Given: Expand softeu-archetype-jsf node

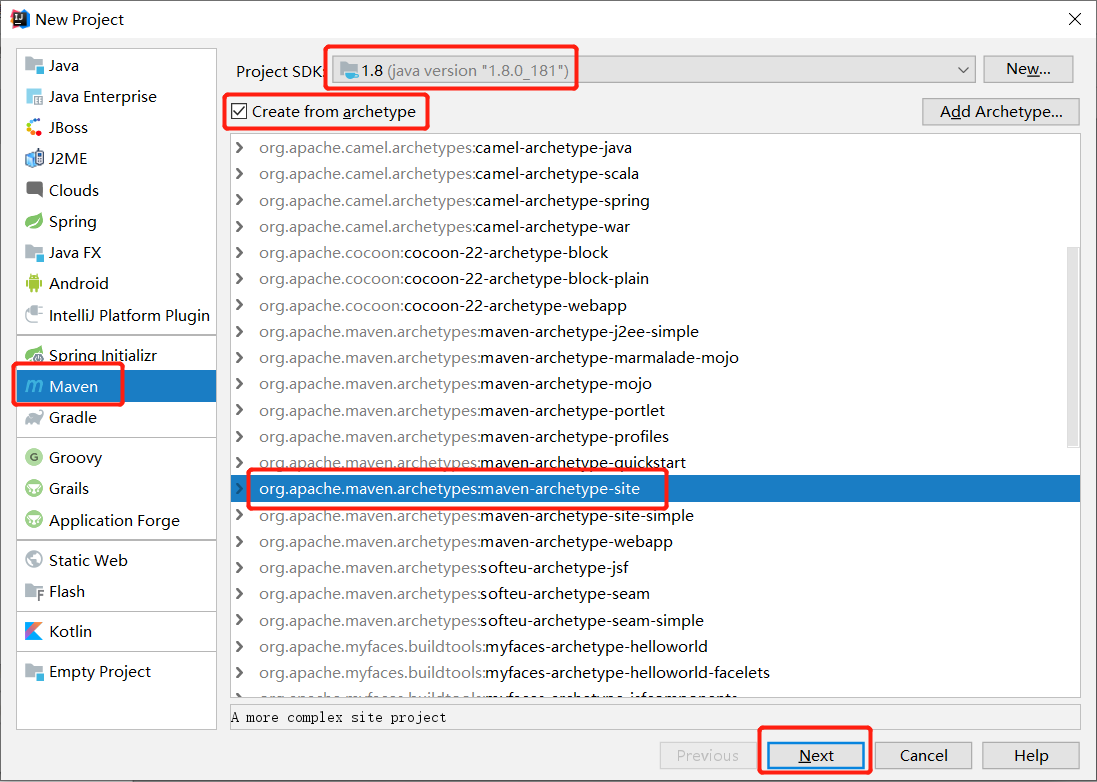Looking at the screenshot, I should tap(240, 567).
